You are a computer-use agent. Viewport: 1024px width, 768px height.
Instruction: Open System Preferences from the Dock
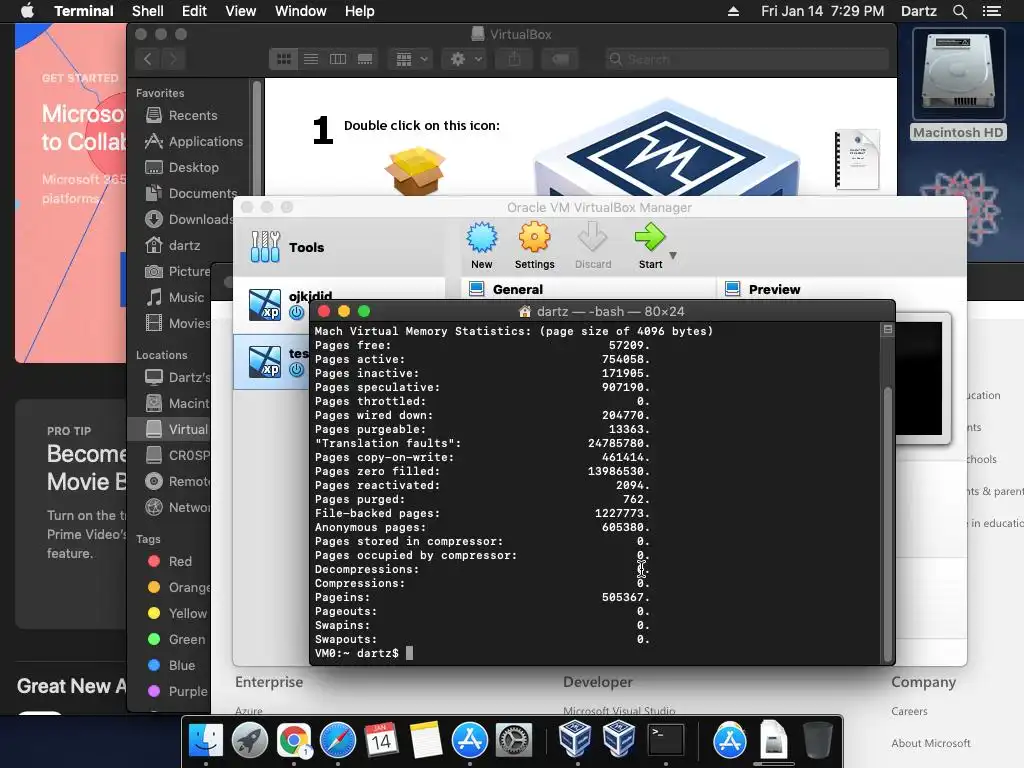[x=514, y=740]
